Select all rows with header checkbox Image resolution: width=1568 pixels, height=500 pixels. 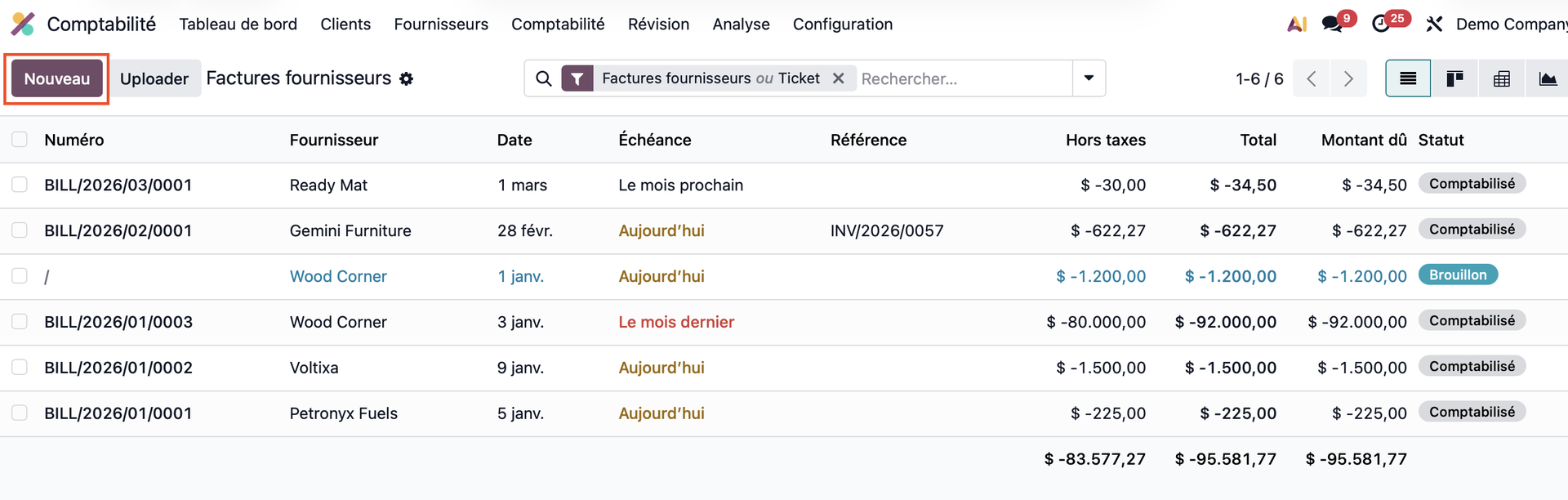(x=20, y=140)
